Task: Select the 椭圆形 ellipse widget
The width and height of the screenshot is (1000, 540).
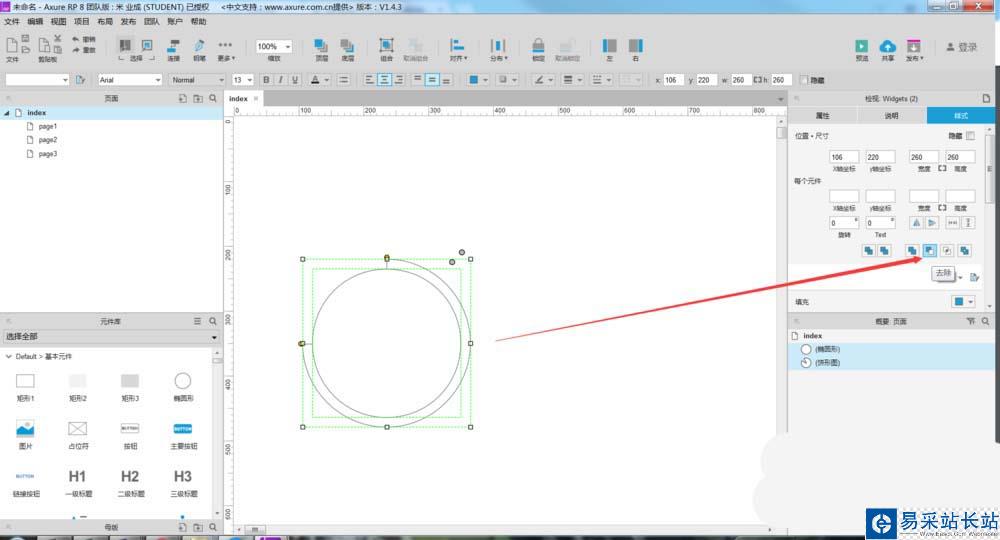Action: click(183, 387)
